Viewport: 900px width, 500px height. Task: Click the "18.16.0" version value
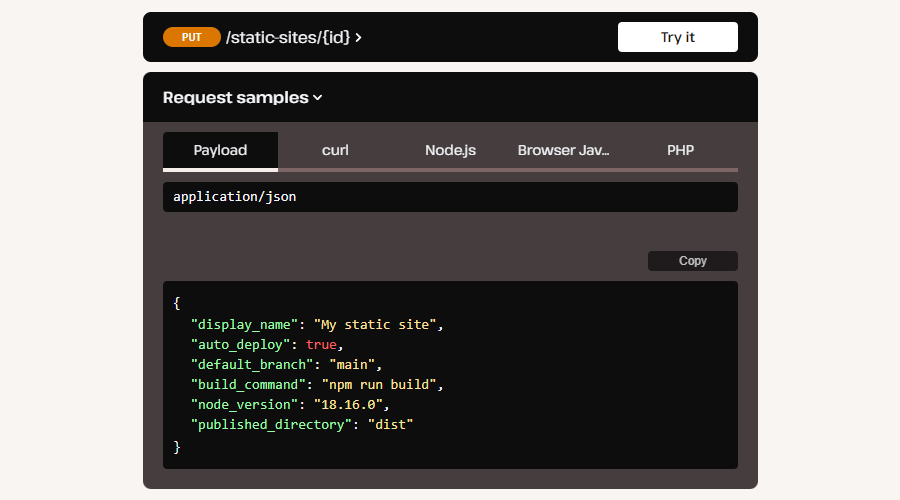[348, 405]
